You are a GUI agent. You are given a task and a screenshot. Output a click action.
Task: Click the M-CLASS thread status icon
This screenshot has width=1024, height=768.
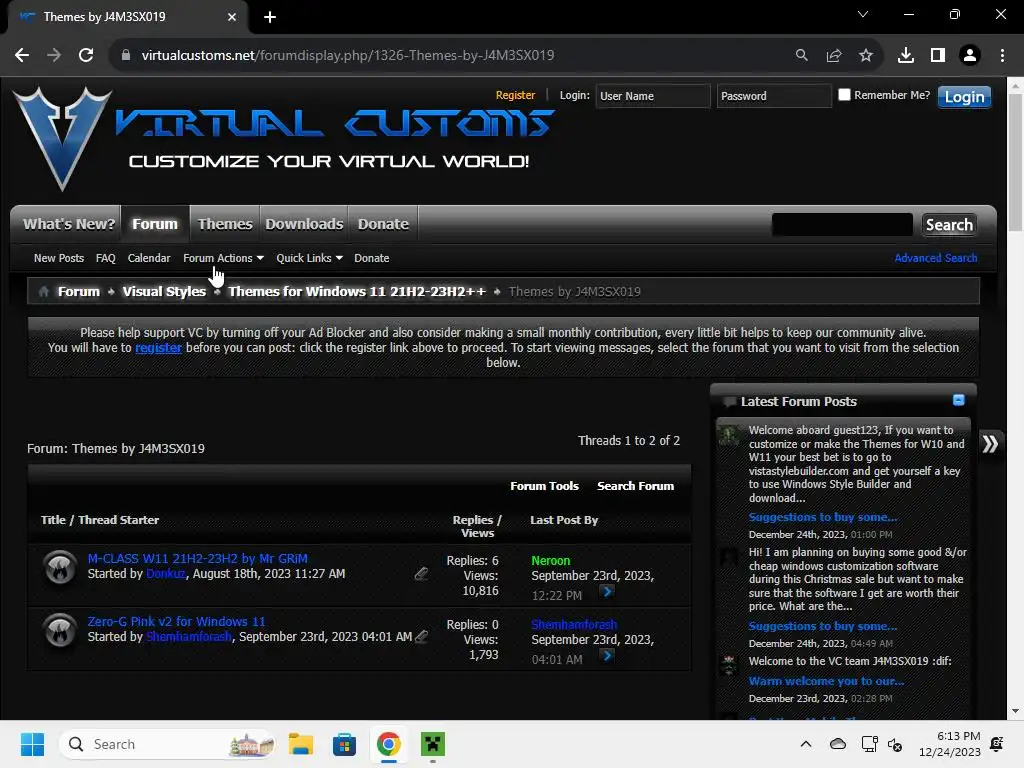tap(60, 567)
